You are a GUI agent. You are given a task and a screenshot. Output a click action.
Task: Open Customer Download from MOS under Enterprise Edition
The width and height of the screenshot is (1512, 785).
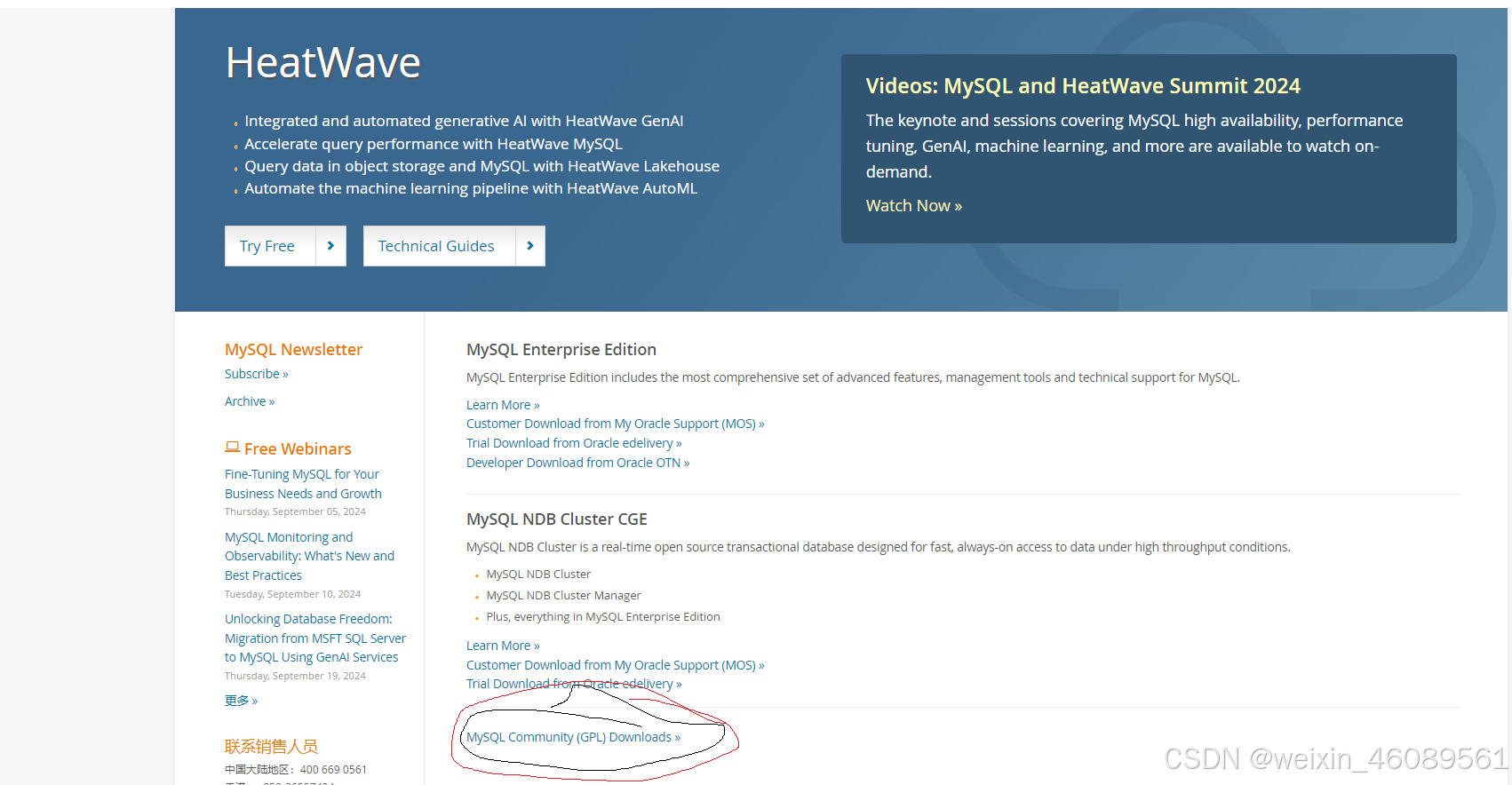coord(615,424)
